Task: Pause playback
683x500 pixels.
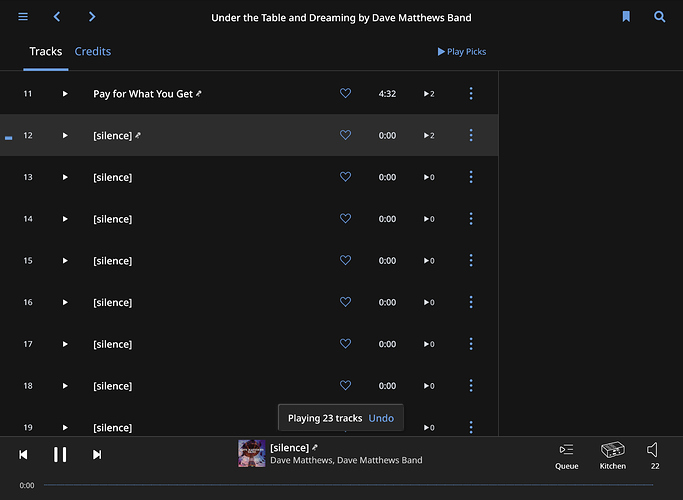Action: [60, 455]
